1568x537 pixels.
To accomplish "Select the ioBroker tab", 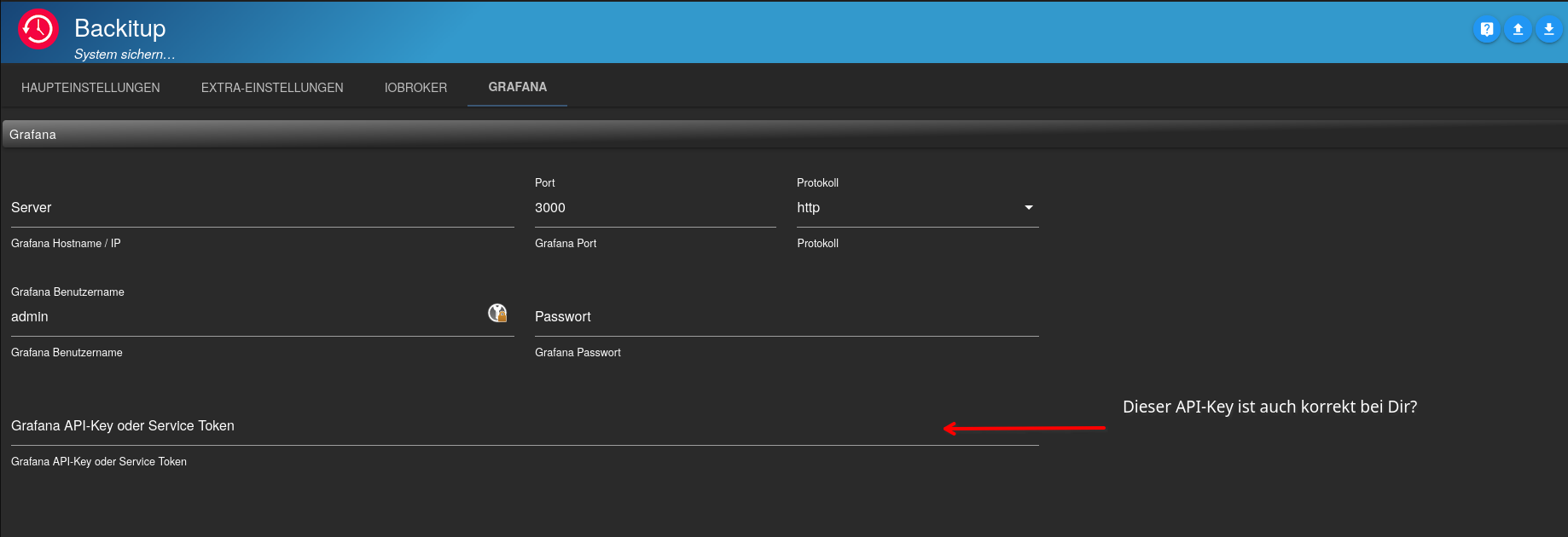I will pos(415,88).
